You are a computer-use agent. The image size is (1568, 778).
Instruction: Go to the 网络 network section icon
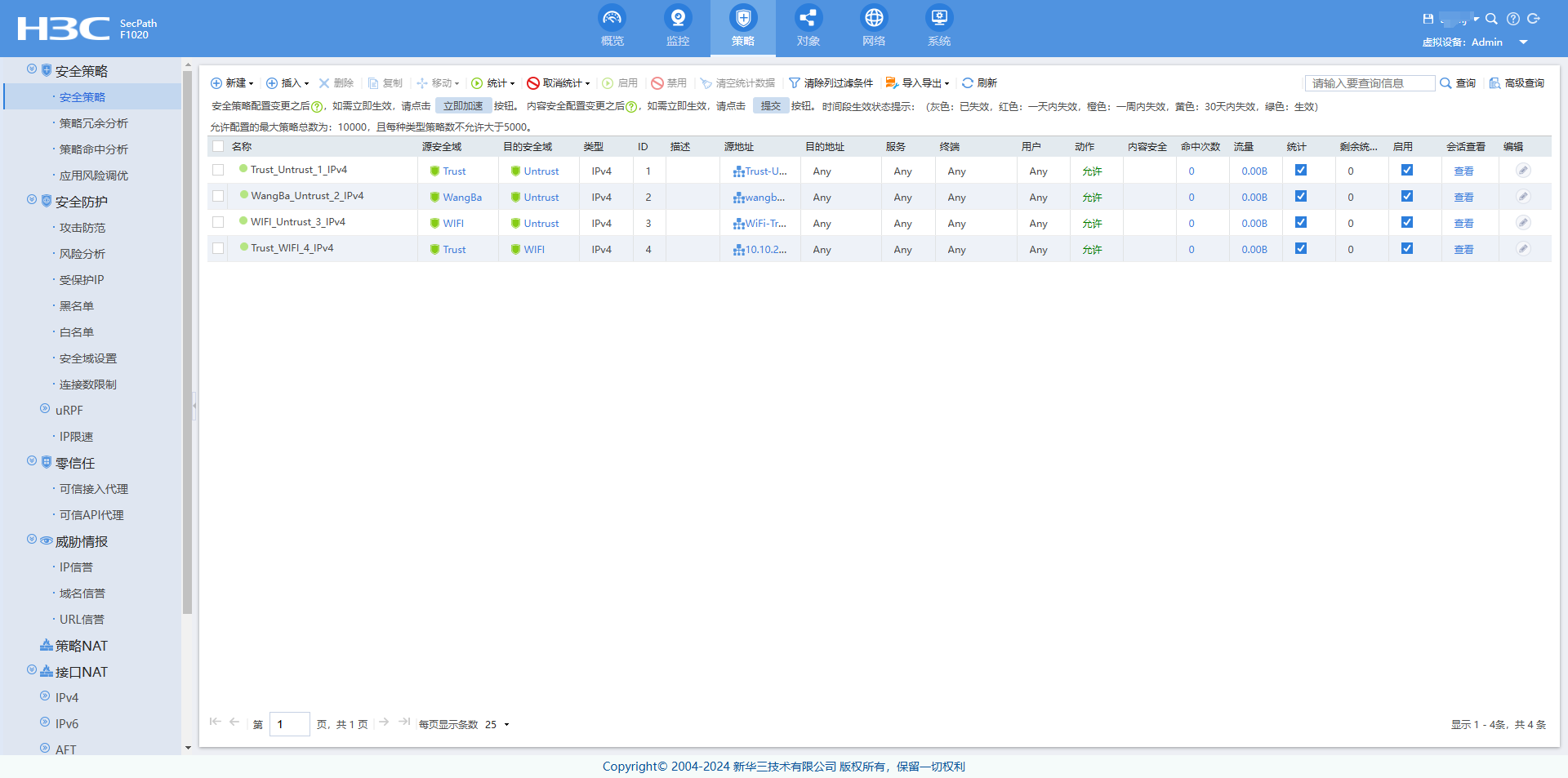tap(873, 18)
